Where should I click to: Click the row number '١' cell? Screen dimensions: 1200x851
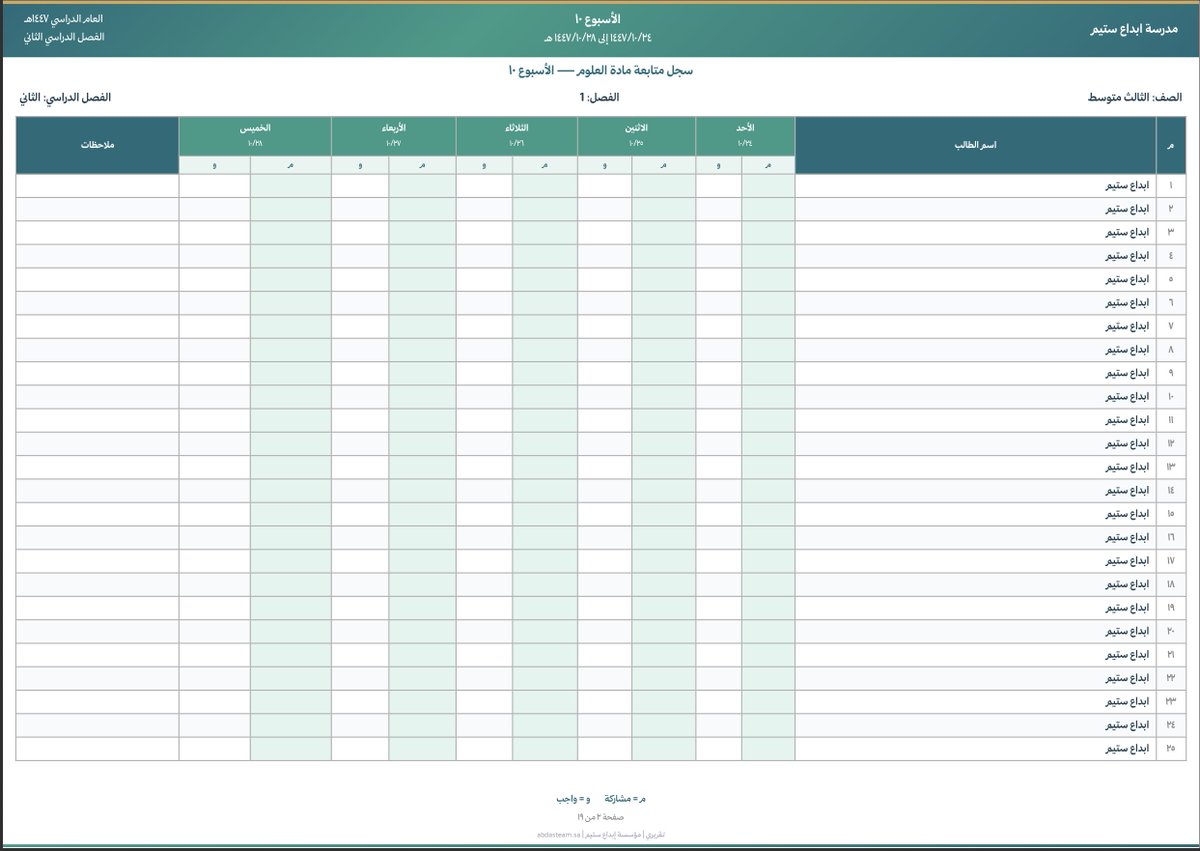1169,186
